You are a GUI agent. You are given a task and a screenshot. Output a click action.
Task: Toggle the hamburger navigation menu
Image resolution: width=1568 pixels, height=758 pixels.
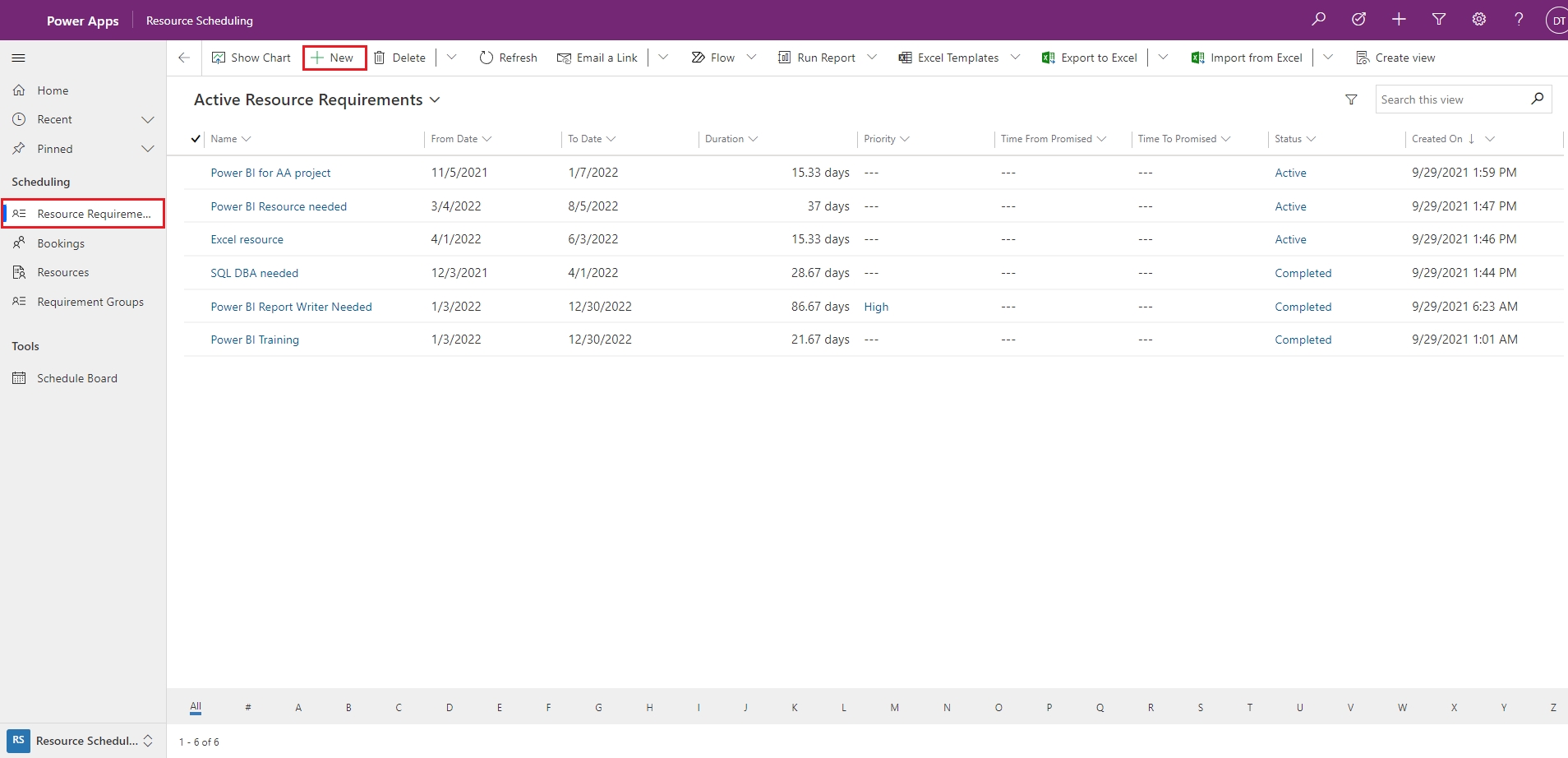(18, 58)
